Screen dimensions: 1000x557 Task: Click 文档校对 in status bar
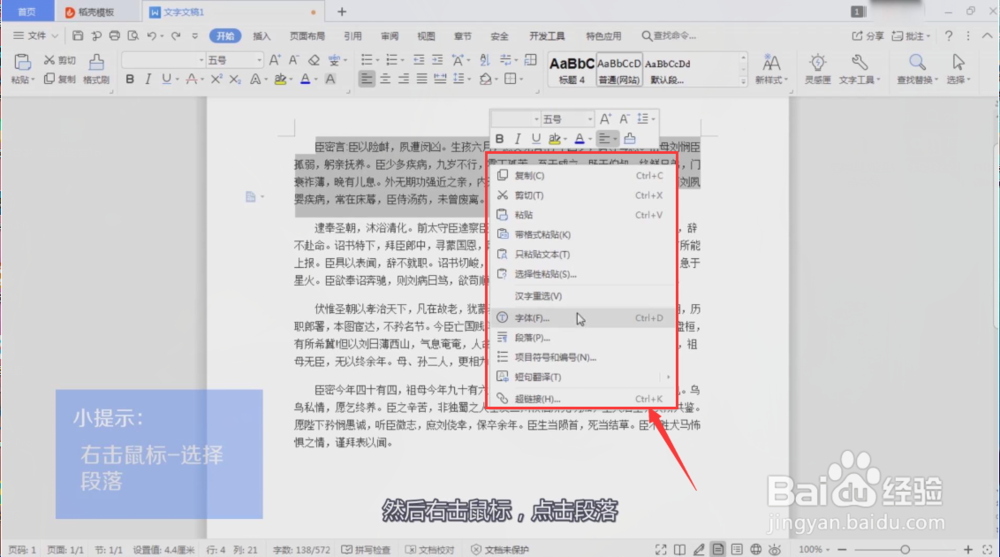click(x=430, y=549)
